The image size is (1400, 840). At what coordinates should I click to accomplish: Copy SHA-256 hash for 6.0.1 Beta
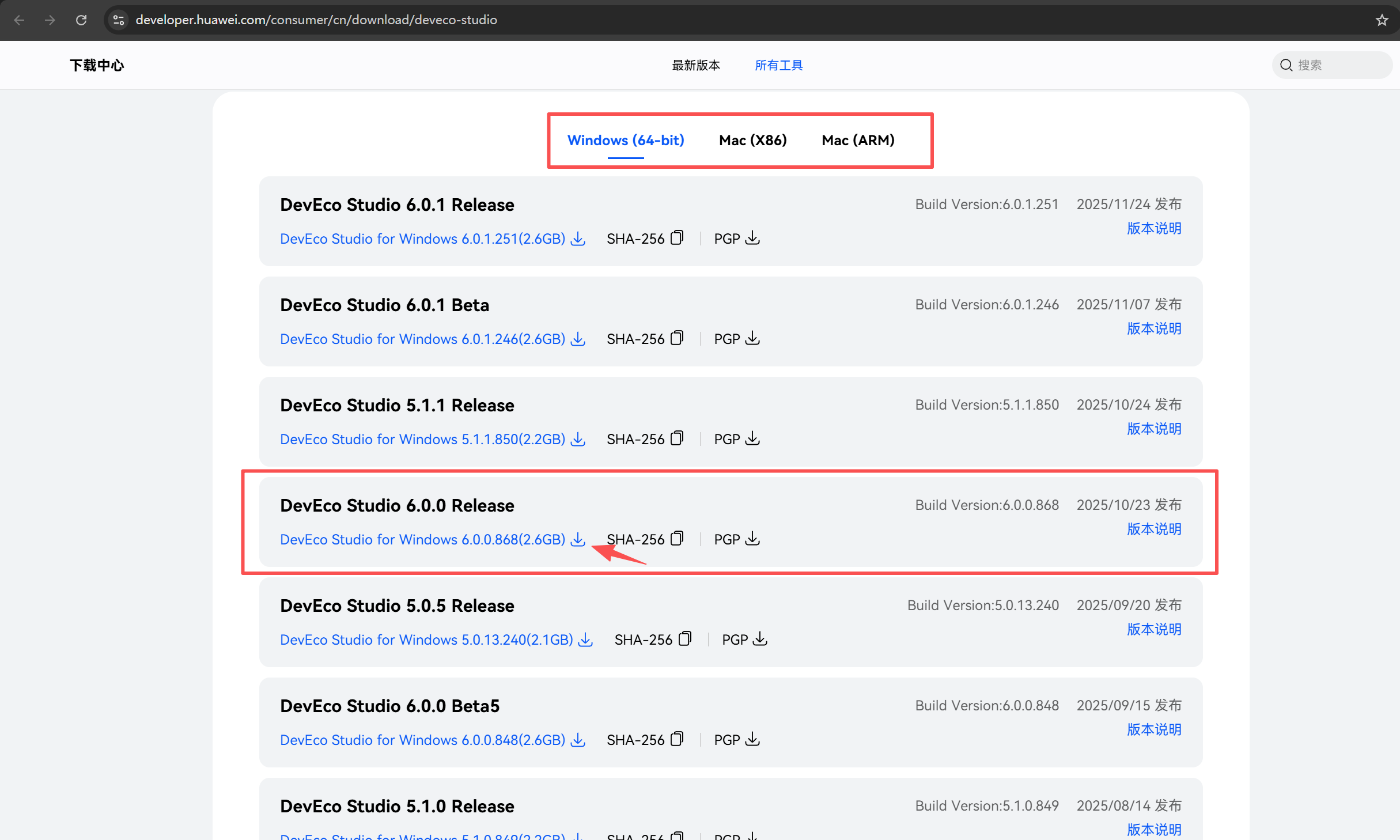(677, 338)
